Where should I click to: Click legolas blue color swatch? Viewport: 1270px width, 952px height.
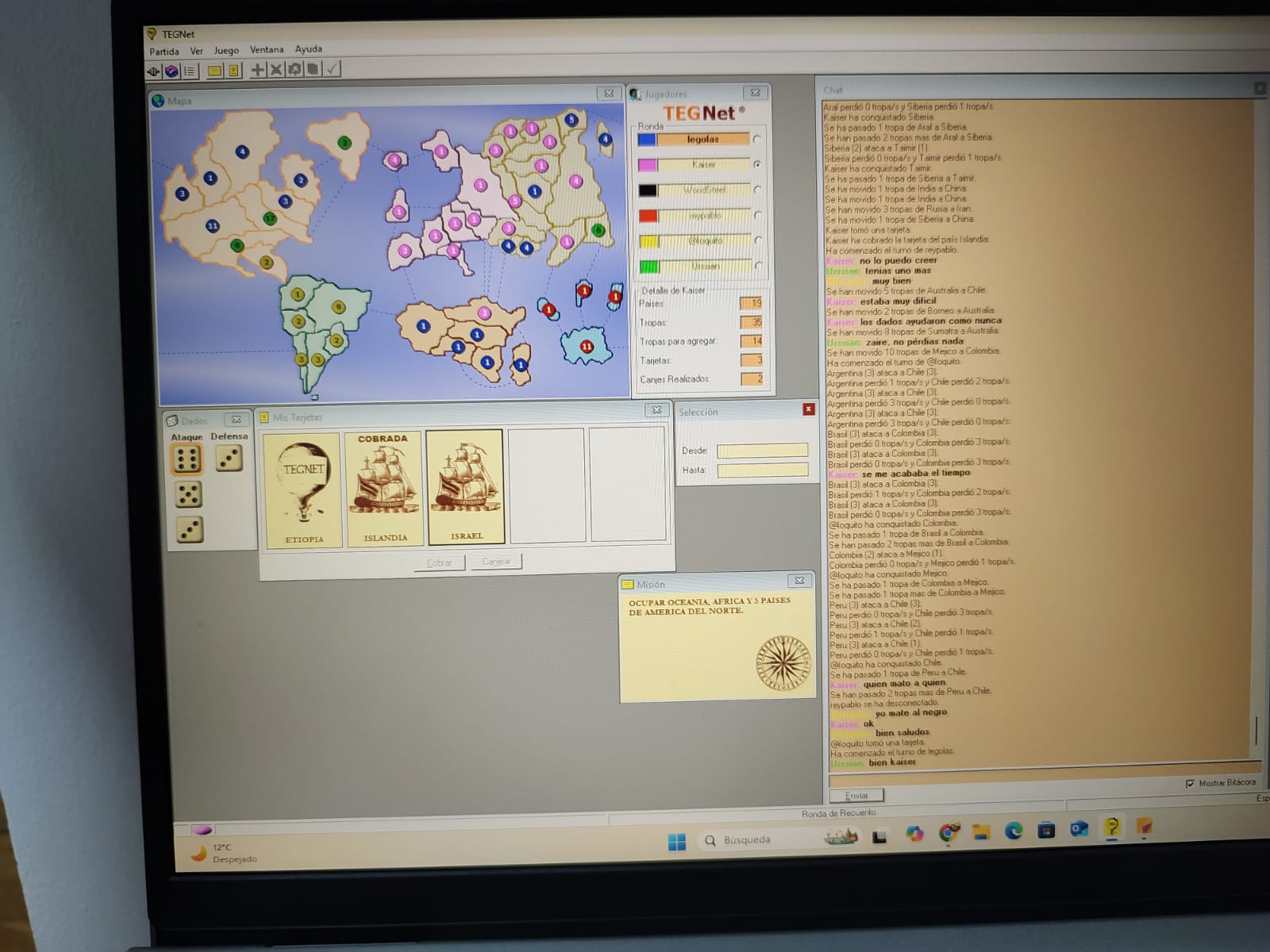pyautogui.click(x=647, y=140)
